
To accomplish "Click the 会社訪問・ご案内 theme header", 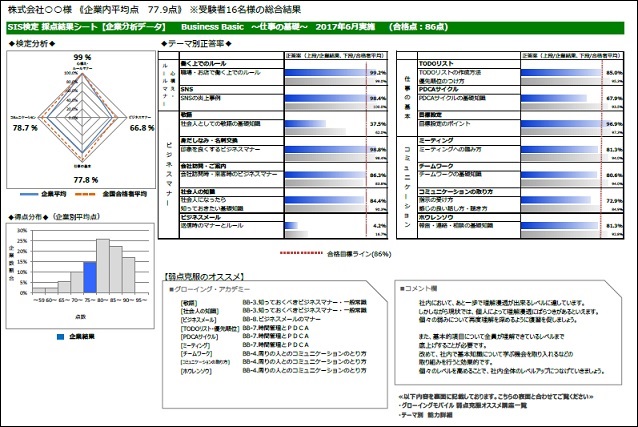I will [x=203, y=166].
